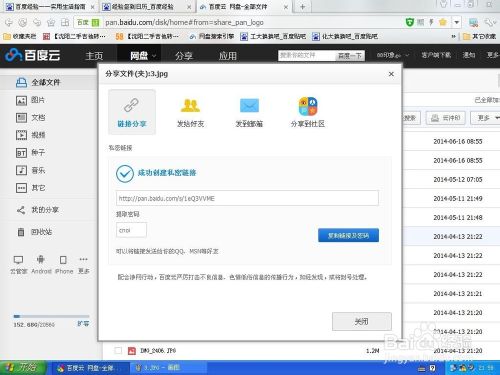Click the DMG_2406.JPG file name
Viewport: 500px width, 375px height.
pos(158,351)
